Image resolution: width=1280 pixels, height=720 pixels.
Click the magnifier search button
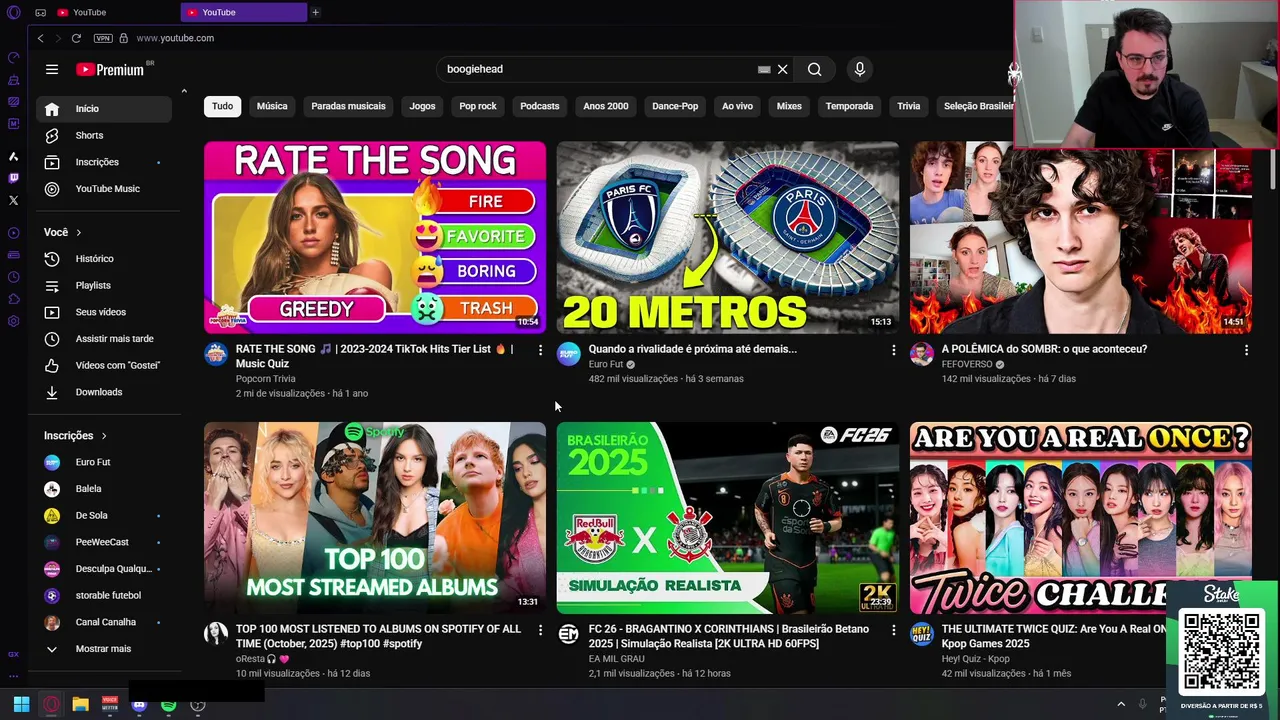[x=815, y=69]
